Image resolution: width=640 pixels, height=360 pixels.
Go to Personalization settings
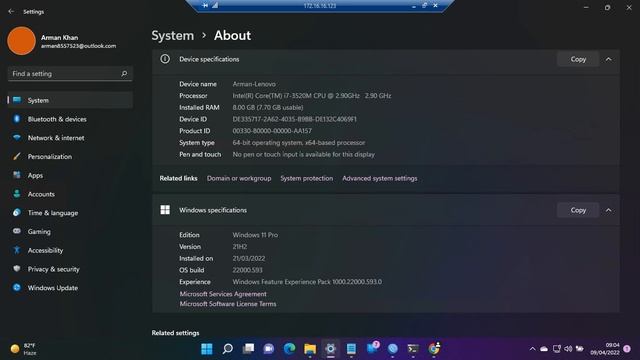[x=70, y=157]
